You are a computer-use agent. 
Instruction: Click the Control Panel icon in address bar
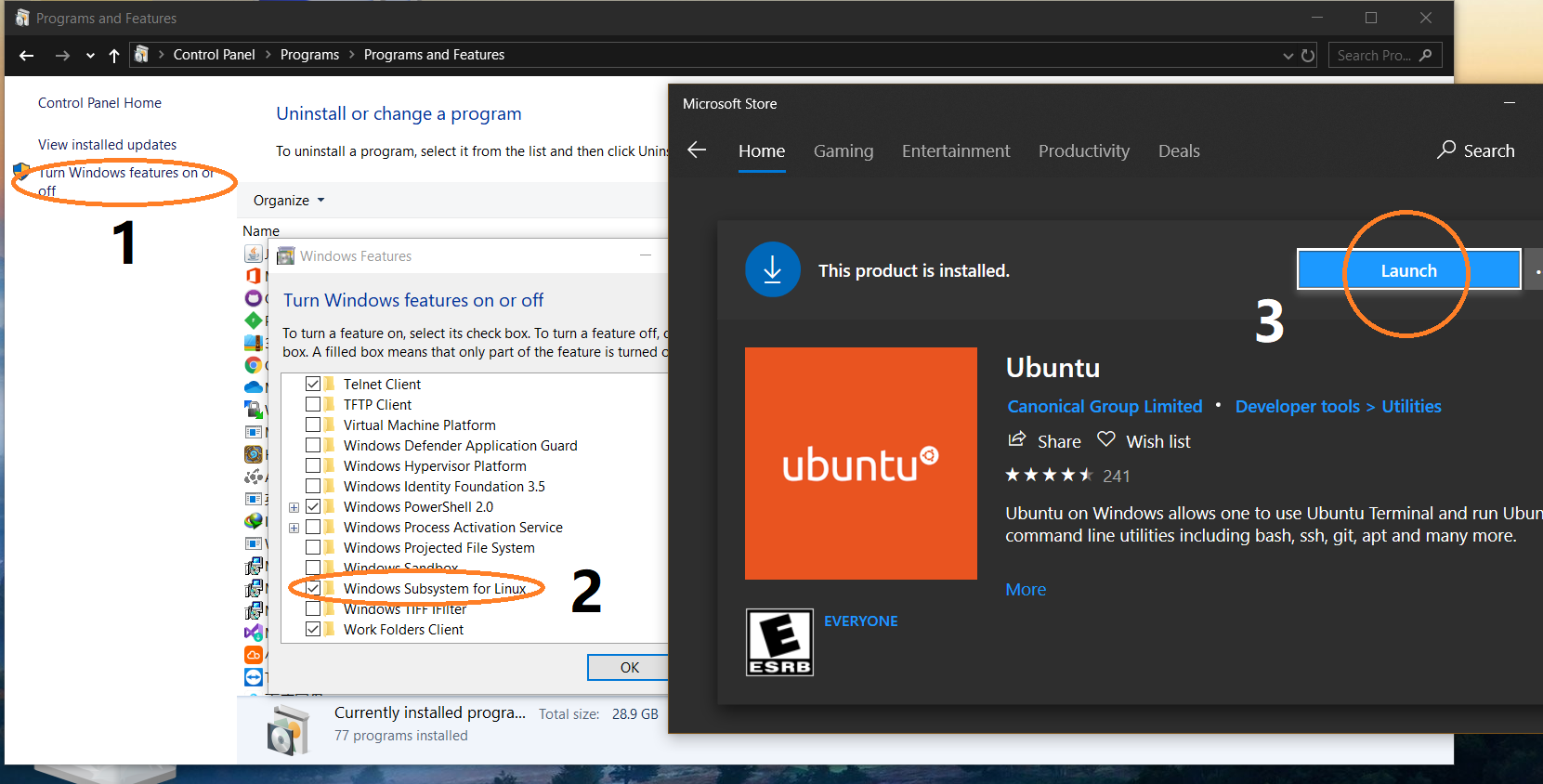[x=141, y=55]
